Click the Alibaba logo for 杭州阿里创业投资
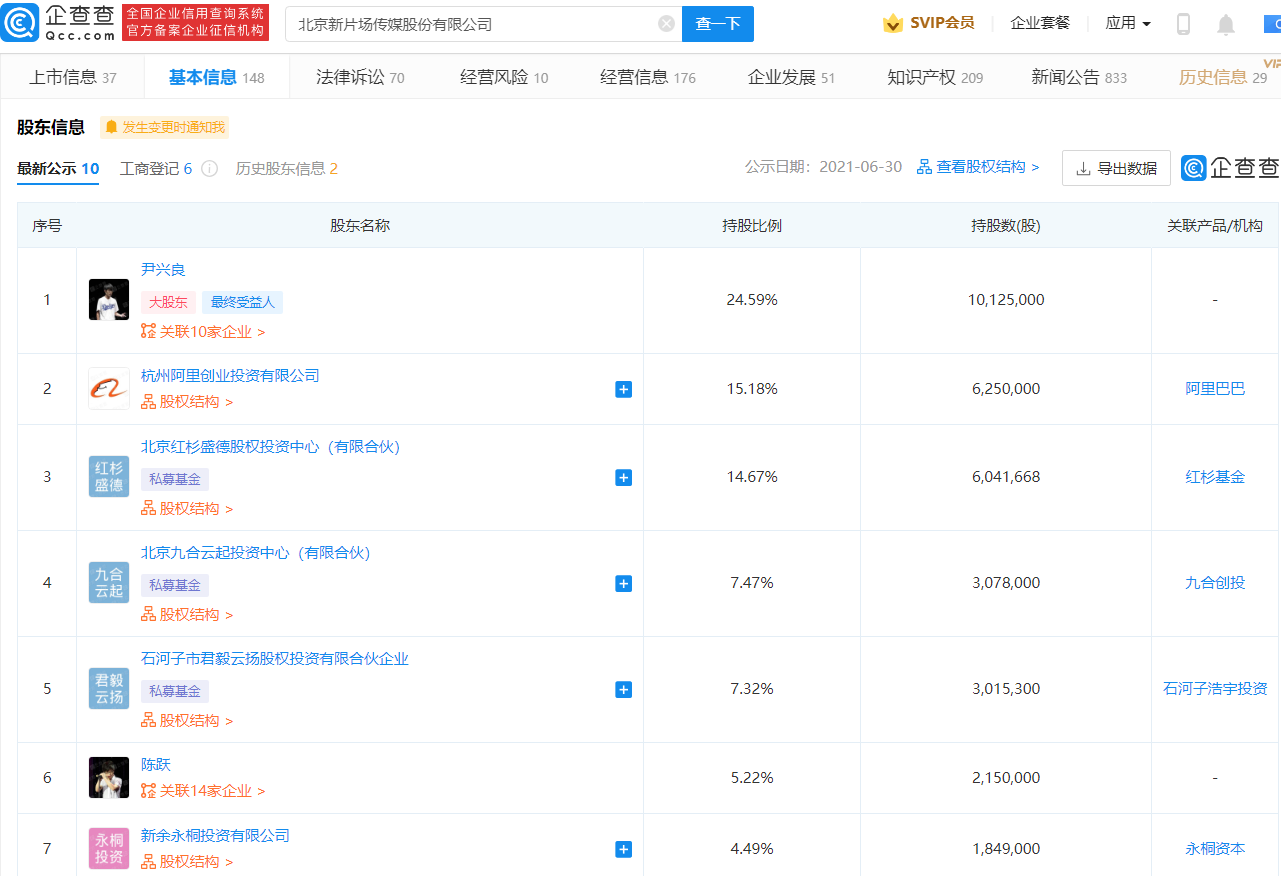1281x876 pixels. pos(109,389)
